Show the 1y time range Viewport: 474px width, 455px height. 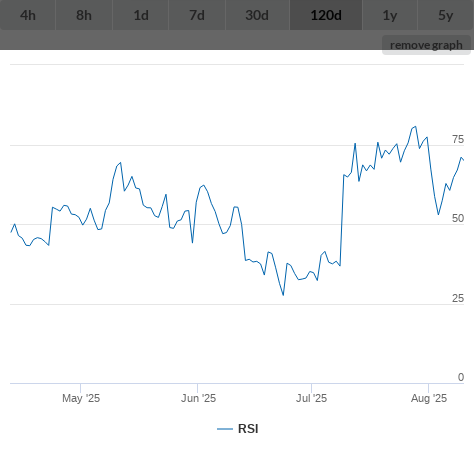[390, 15]
